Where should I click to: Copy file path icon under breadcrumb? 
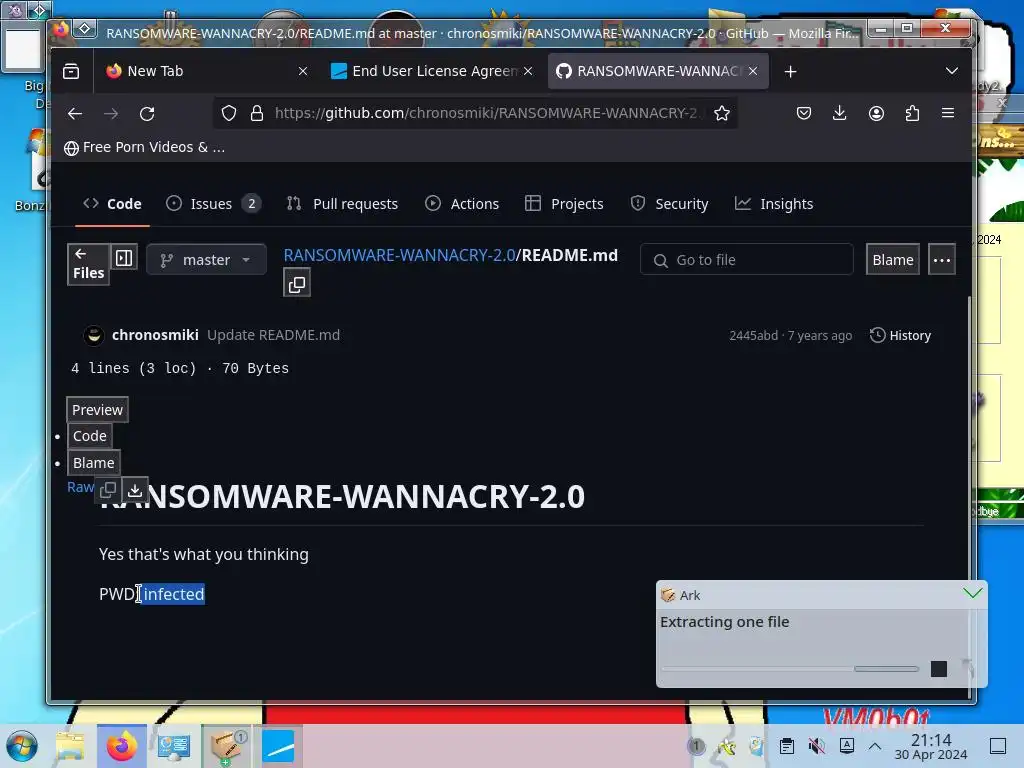[297, 284]
